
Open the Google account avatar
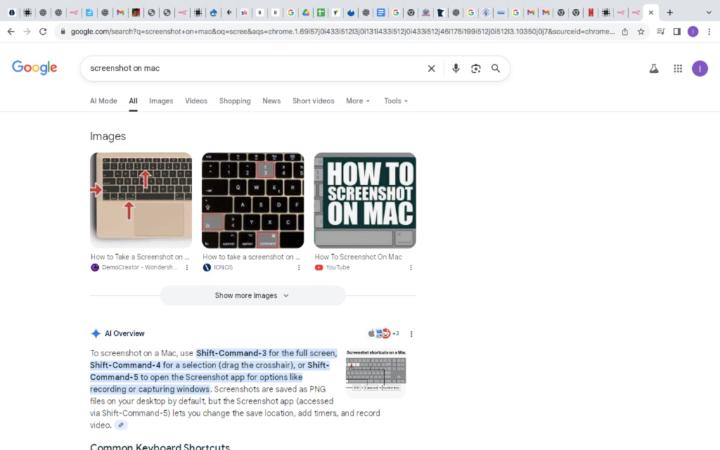(x=700, y=68)
